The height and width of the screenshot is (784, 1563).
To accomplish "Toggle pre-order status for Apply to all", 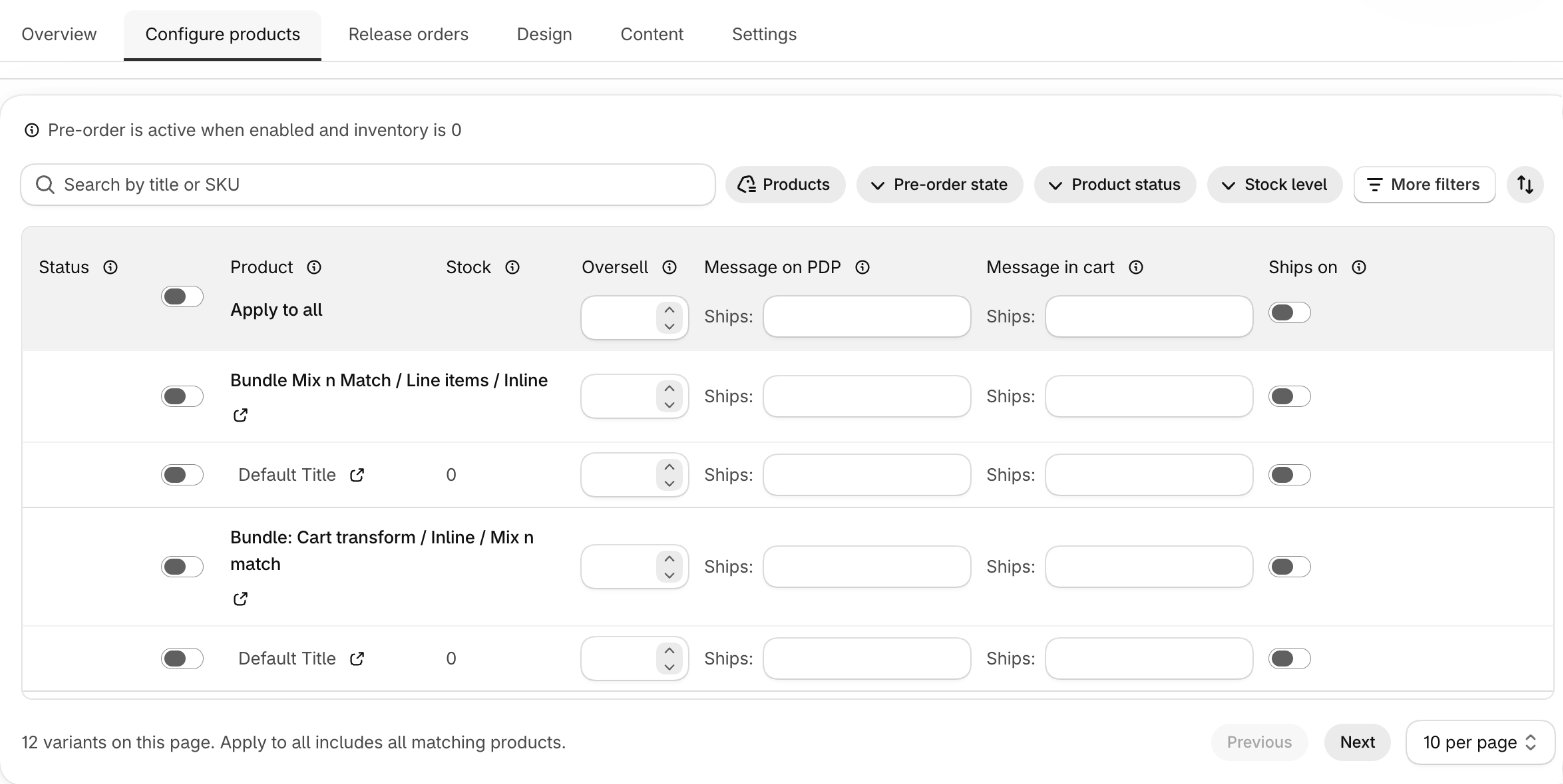I will click(x=182, y=296).
